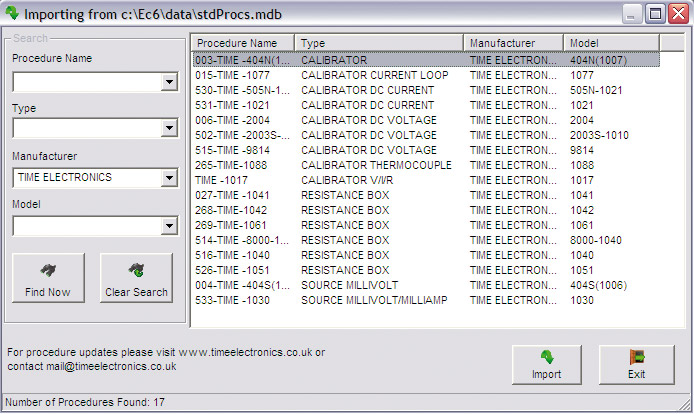The width and height of the screenshot is (694, 414).
Task: Expand the Type dropdown list
Action: (x=168, y=129)
